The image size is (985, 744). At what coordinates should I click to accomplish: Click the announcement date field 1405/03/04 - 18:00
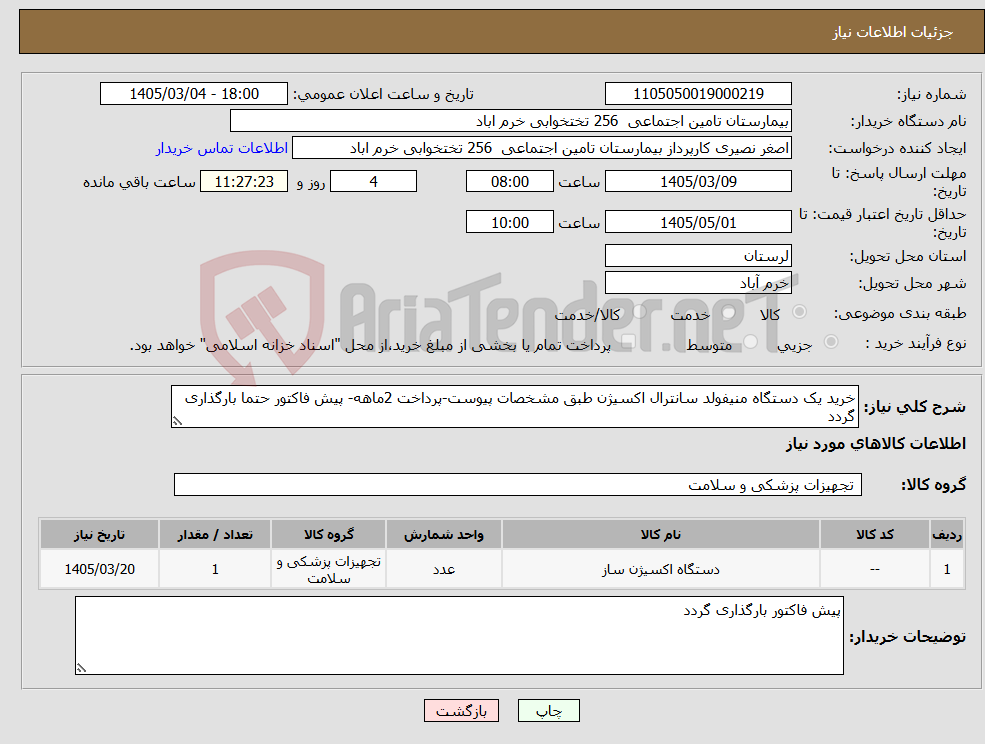tap(193, 94)
